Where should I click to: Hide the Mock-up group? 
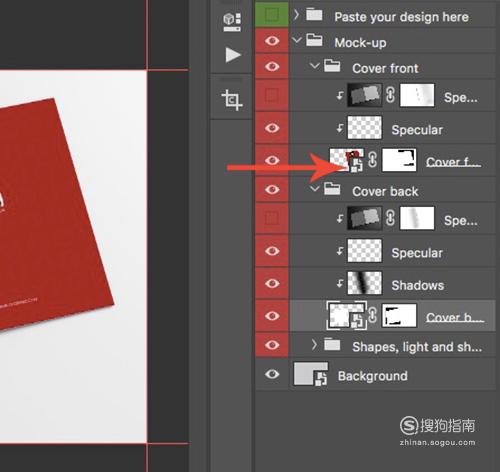point(272,41)
